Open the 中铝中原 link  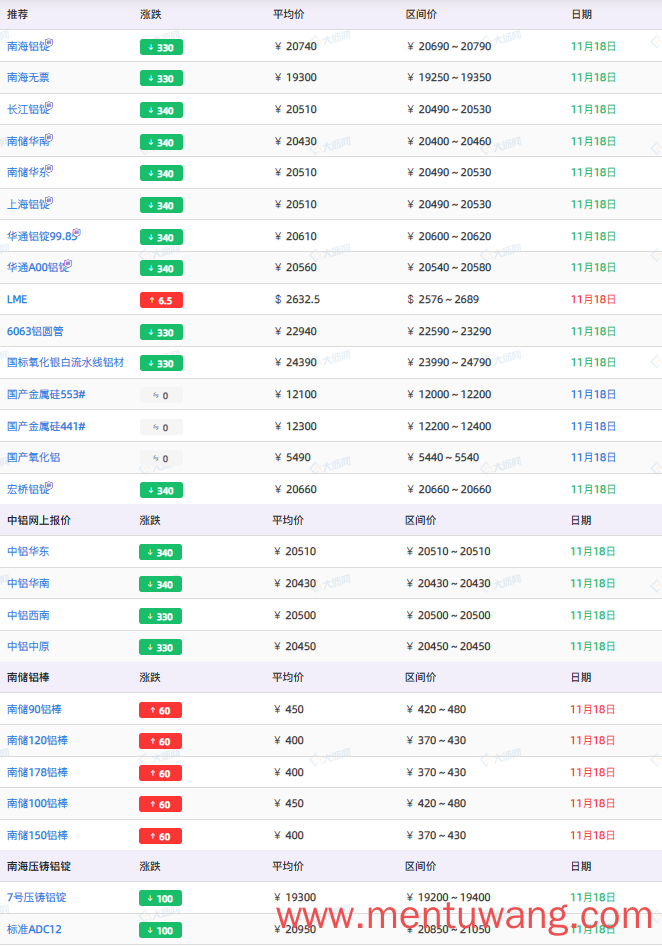click(28, 647)
